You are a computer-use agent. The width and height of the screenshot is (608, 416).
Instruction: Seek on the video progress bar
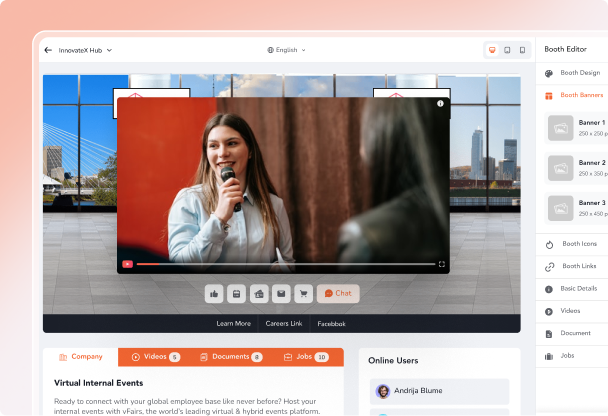(x=286, y=264)
